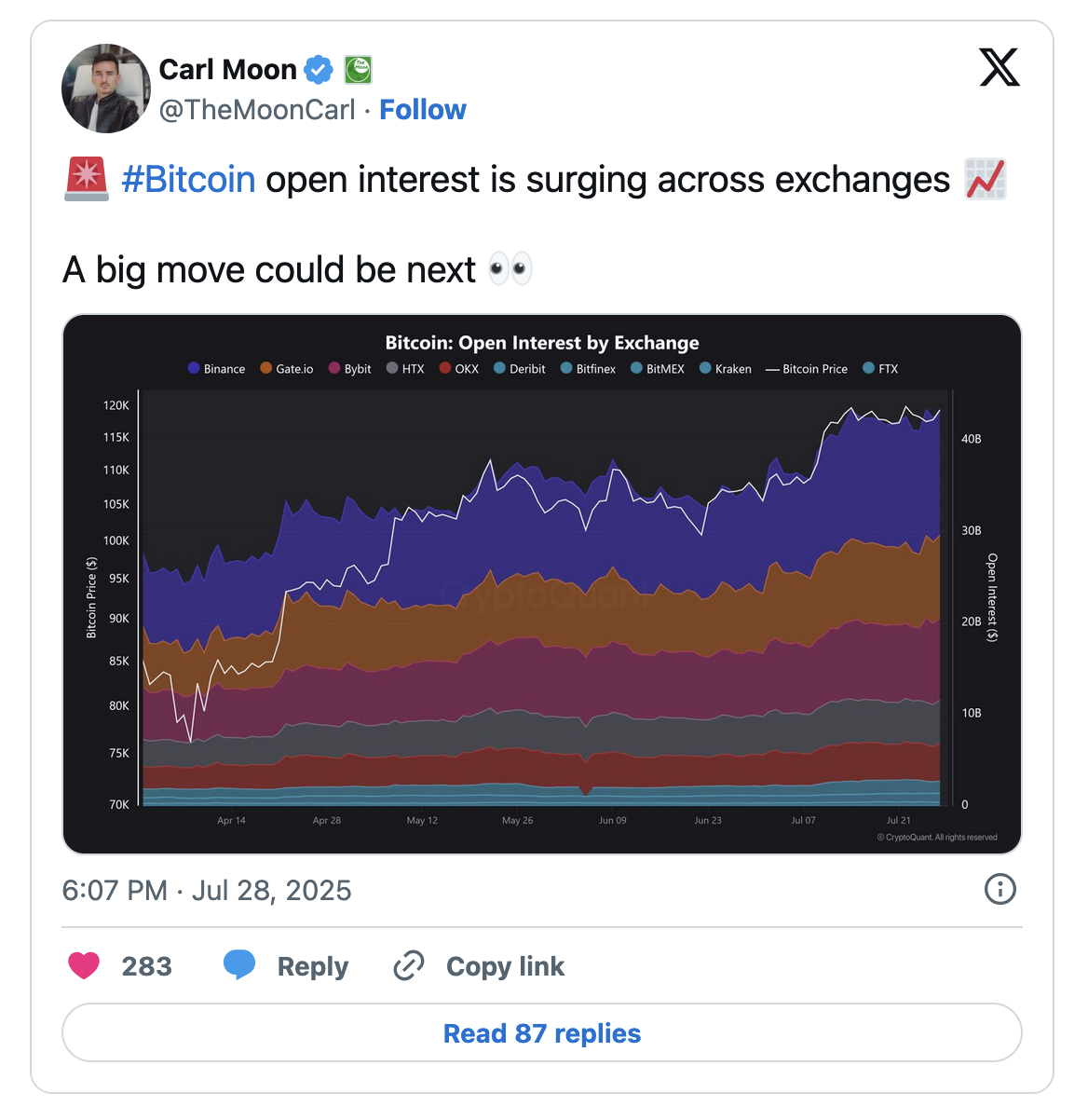
Task: Click the Copy link label
Action: 506,966
